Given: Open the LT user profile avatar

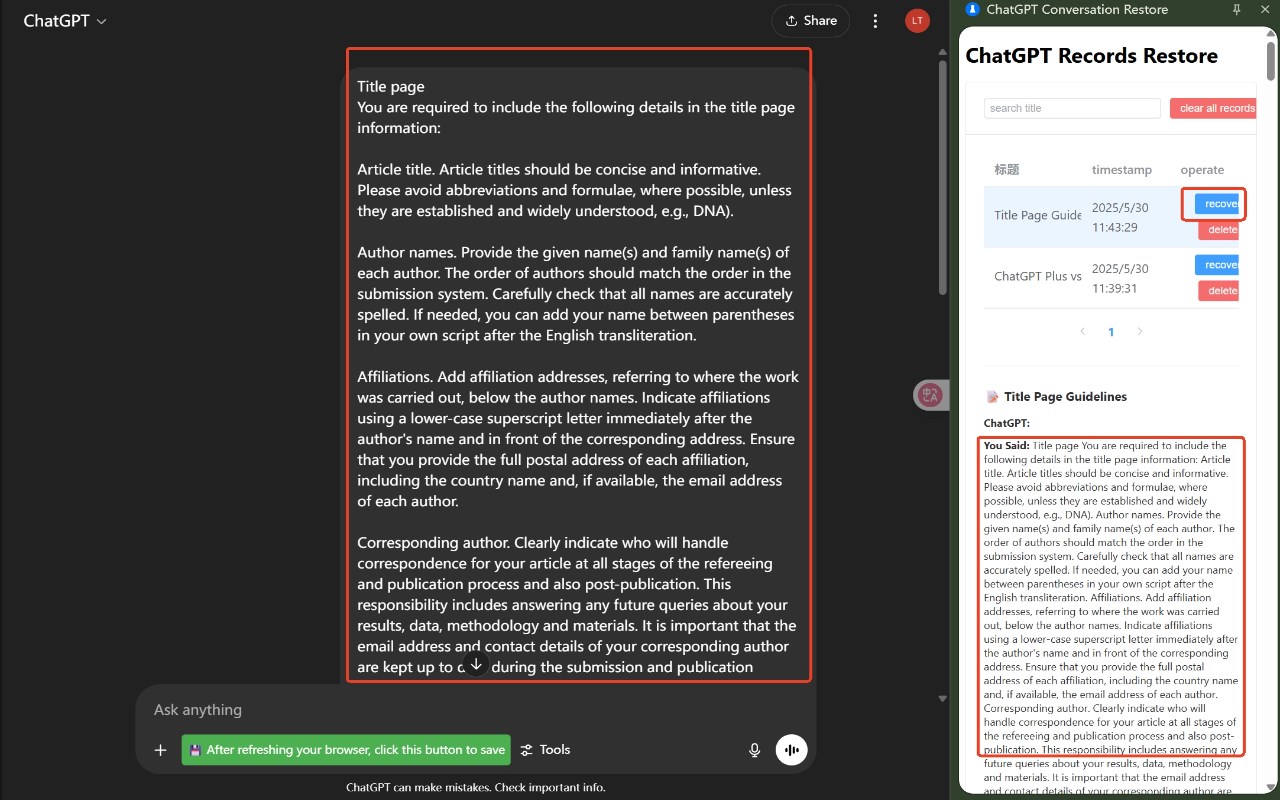Looking at the screenshot, I should [917, 20].
